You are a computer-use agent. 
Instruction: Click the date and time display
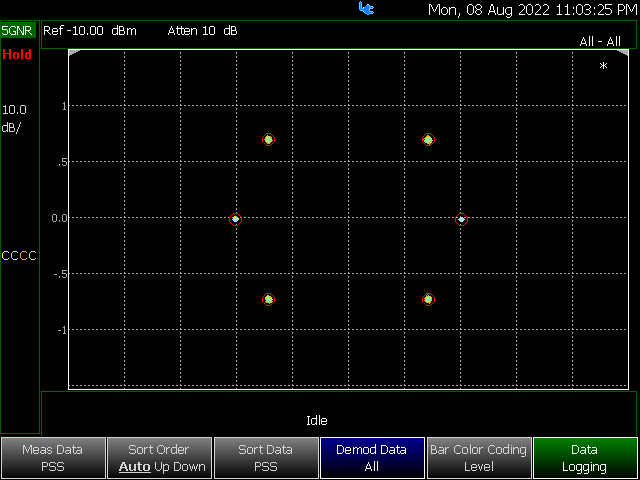[x=533, y=10]
